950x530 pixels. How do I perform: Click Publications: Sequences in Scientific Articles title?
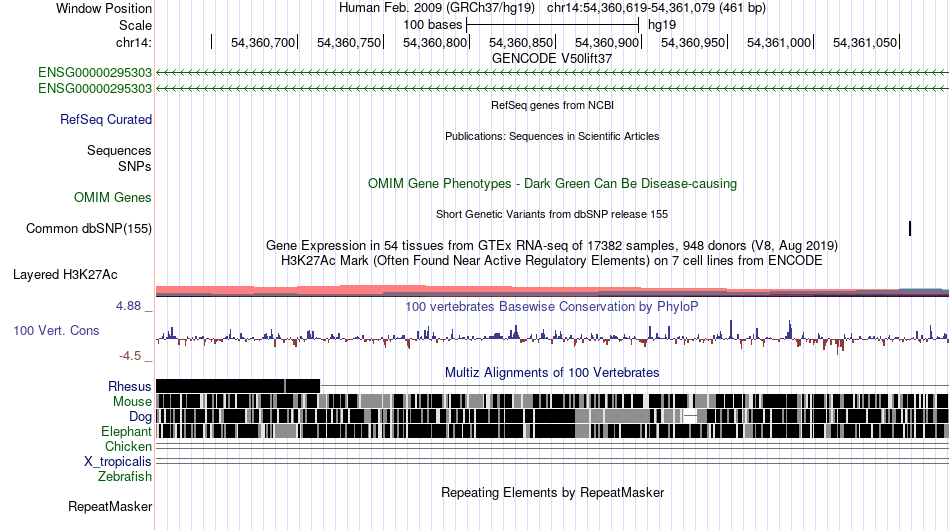[x=552, y=136]
